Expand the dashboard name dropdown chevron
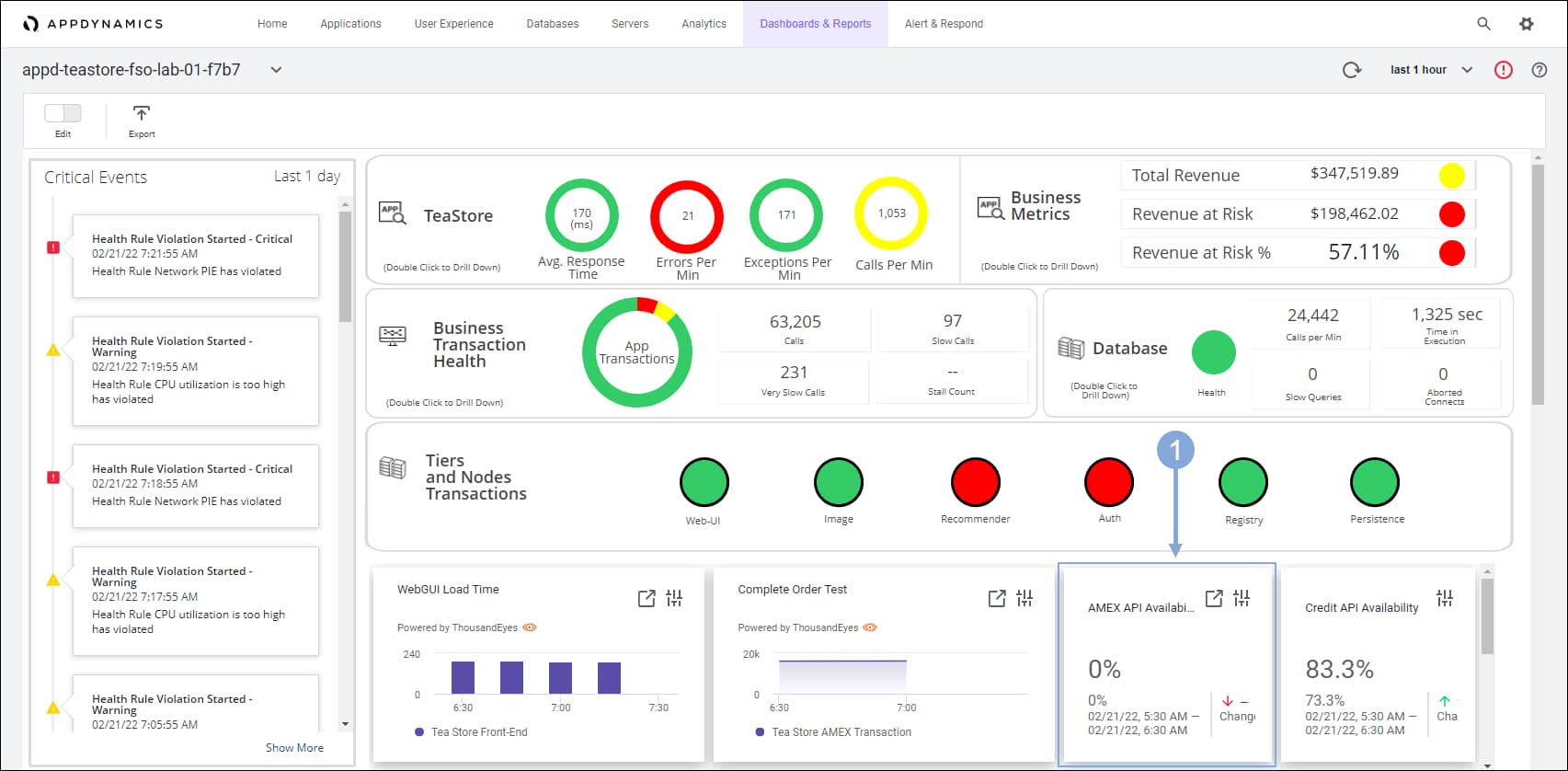Screen dimensions: 1568x771 pos(276,70)
